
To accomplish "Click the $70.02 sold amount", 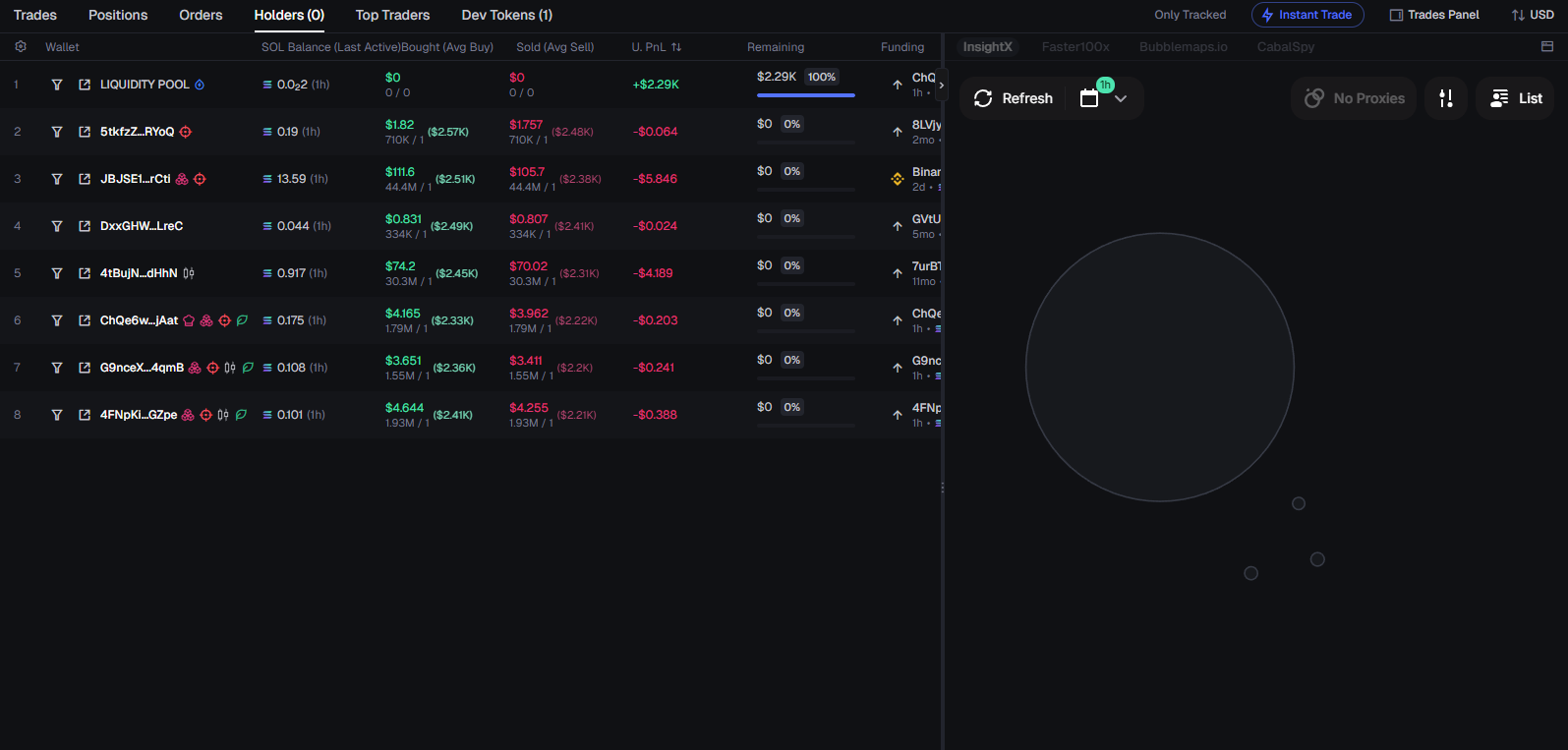I will [528, 266].
